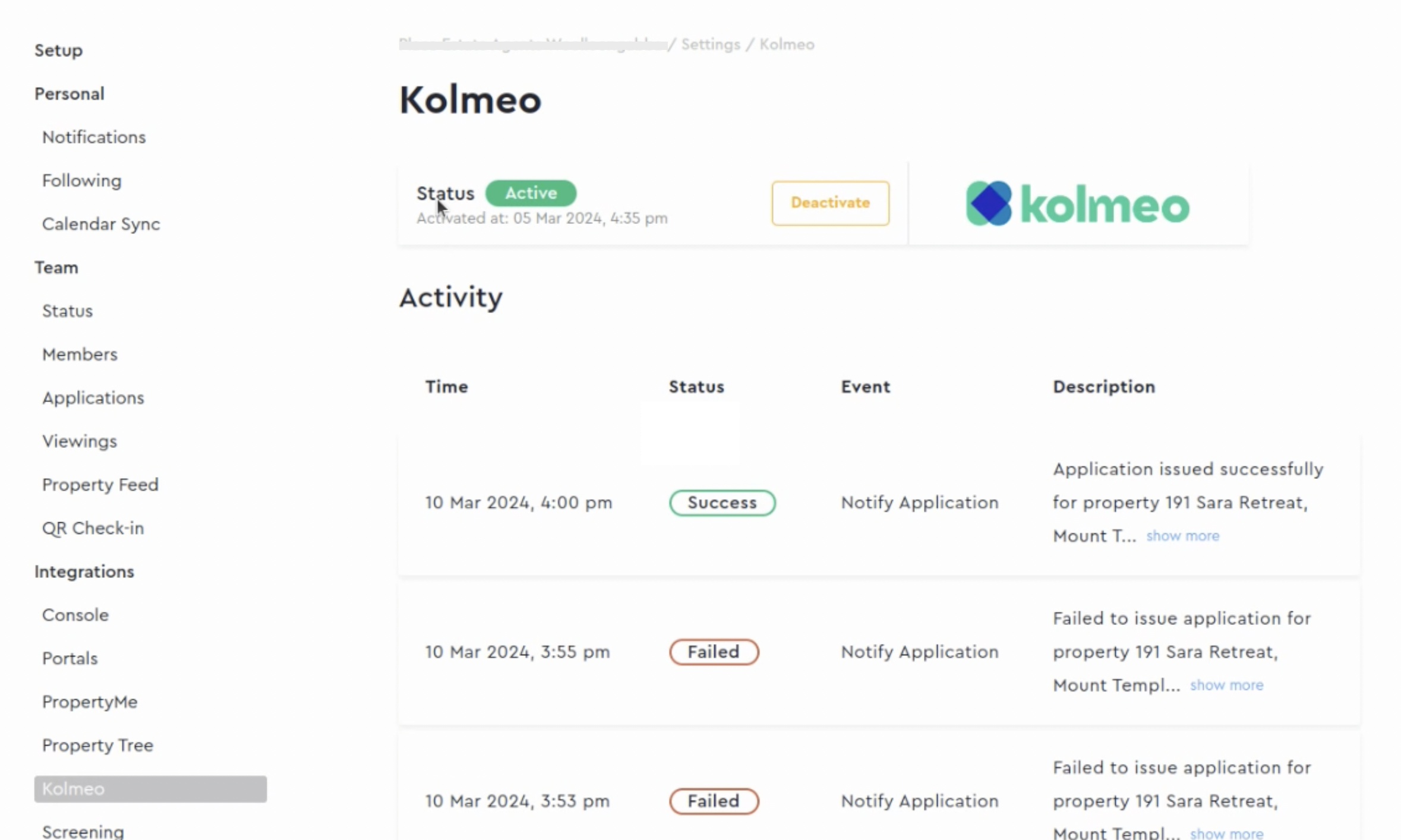Image resolution: width=1401 pixels, height=840 pixels.
Task: Click the Kolmeo logo image
Action: 1078,204
